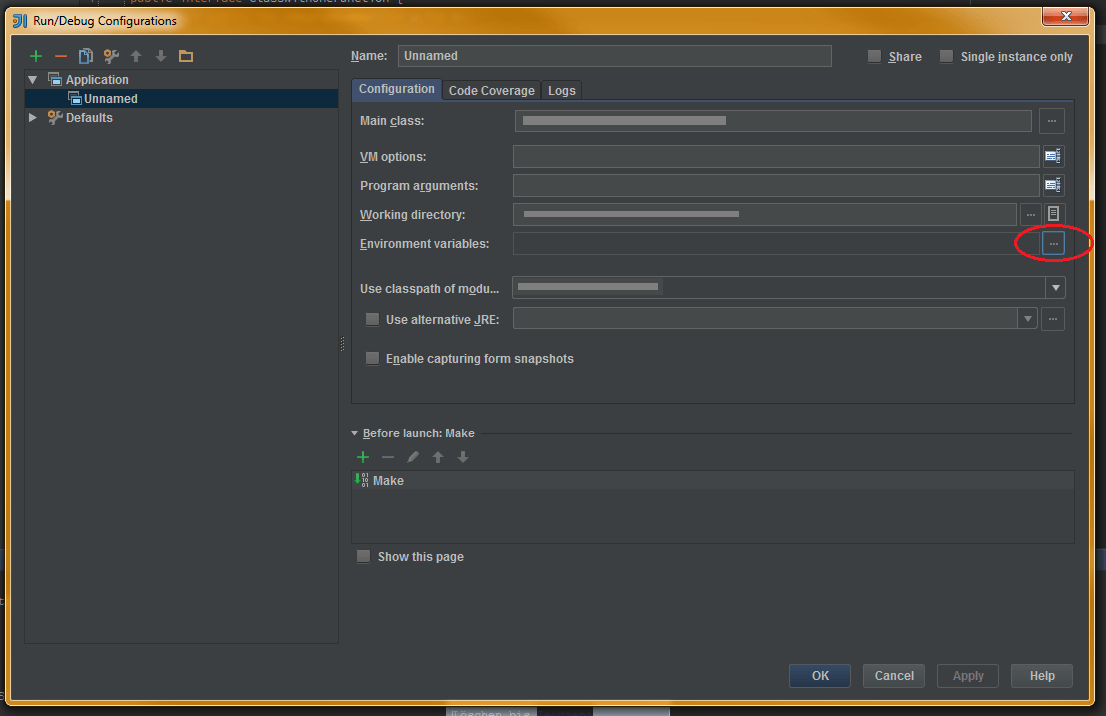Collapse the Application tree node

pyautogui.click(x=32, y=80)
